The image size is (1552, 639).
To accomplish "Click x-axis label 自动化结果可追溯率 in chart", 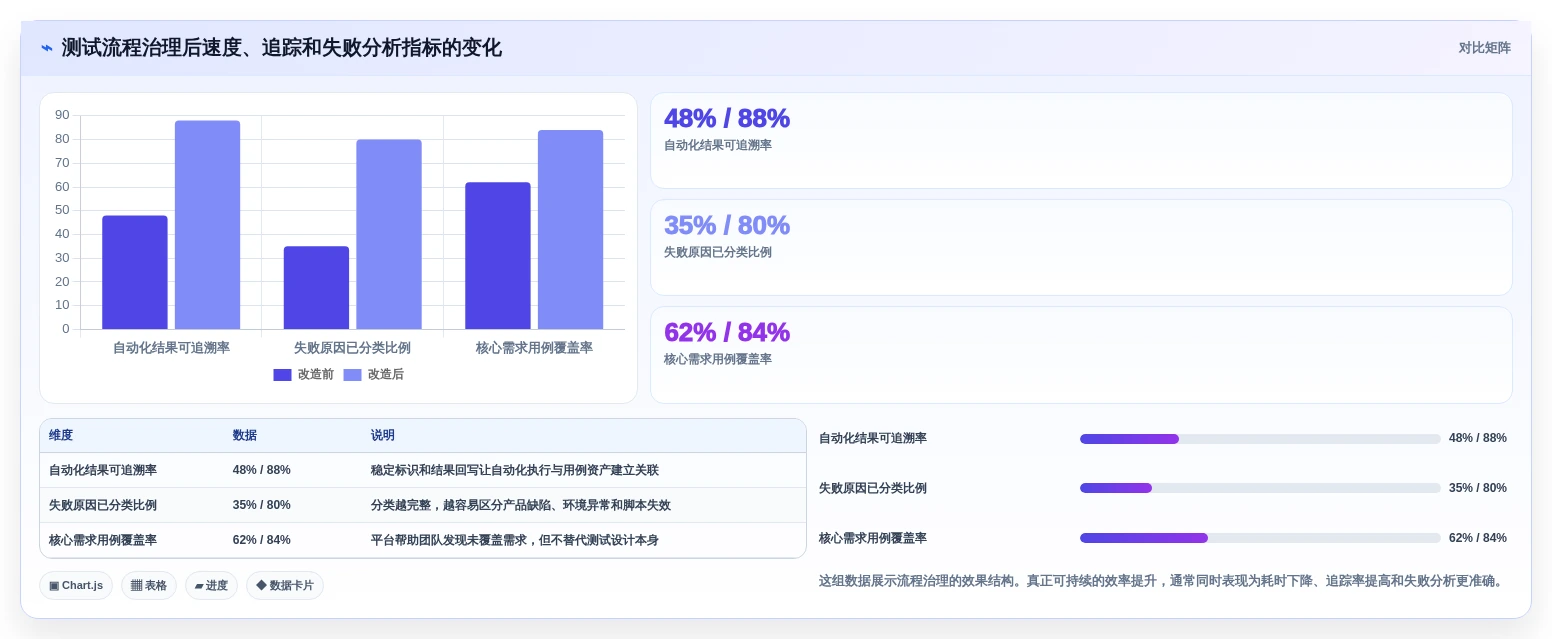I will coord(171,348).
